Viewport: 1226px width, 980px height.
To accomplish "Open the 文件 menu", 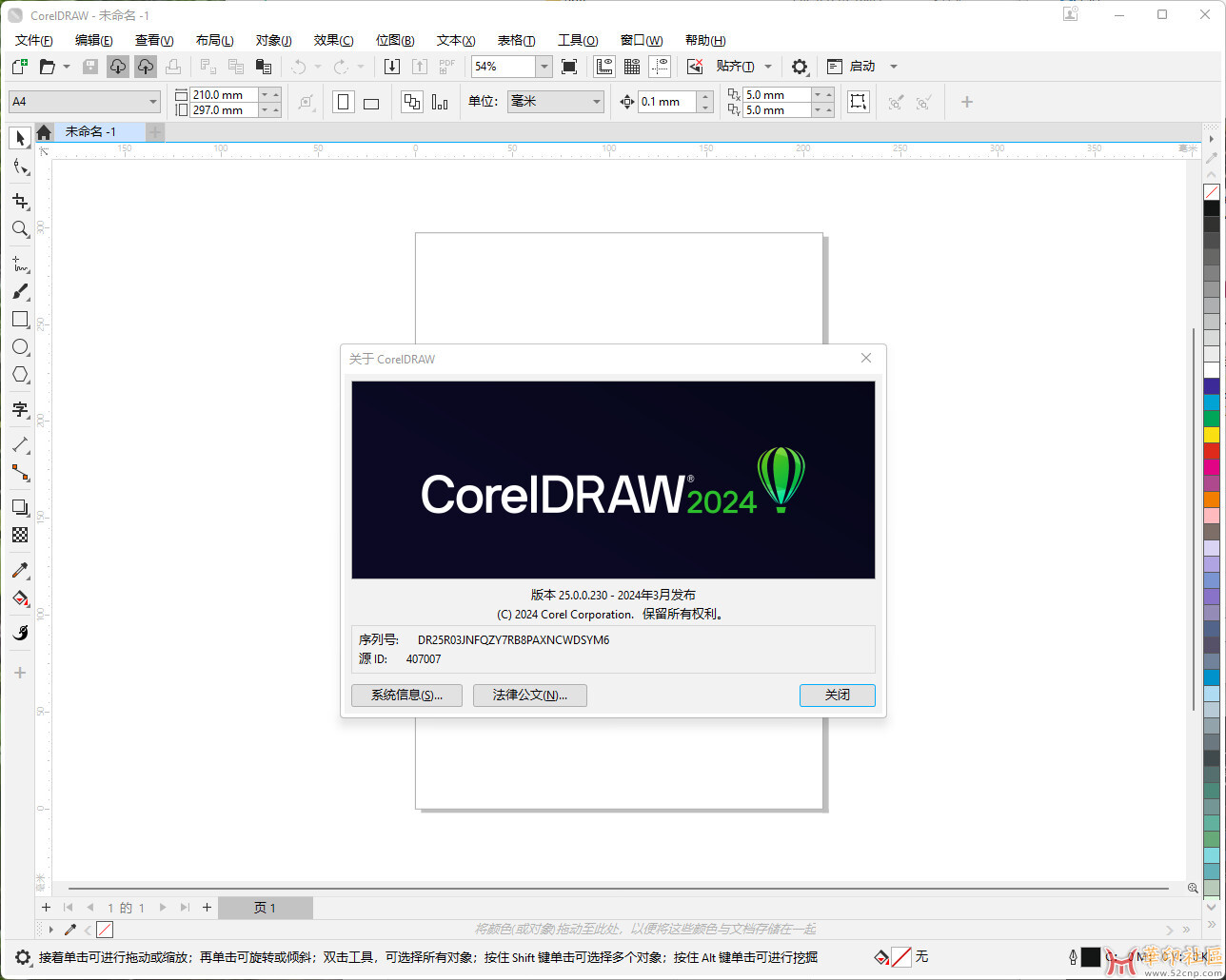I will (x=34, y=40).
